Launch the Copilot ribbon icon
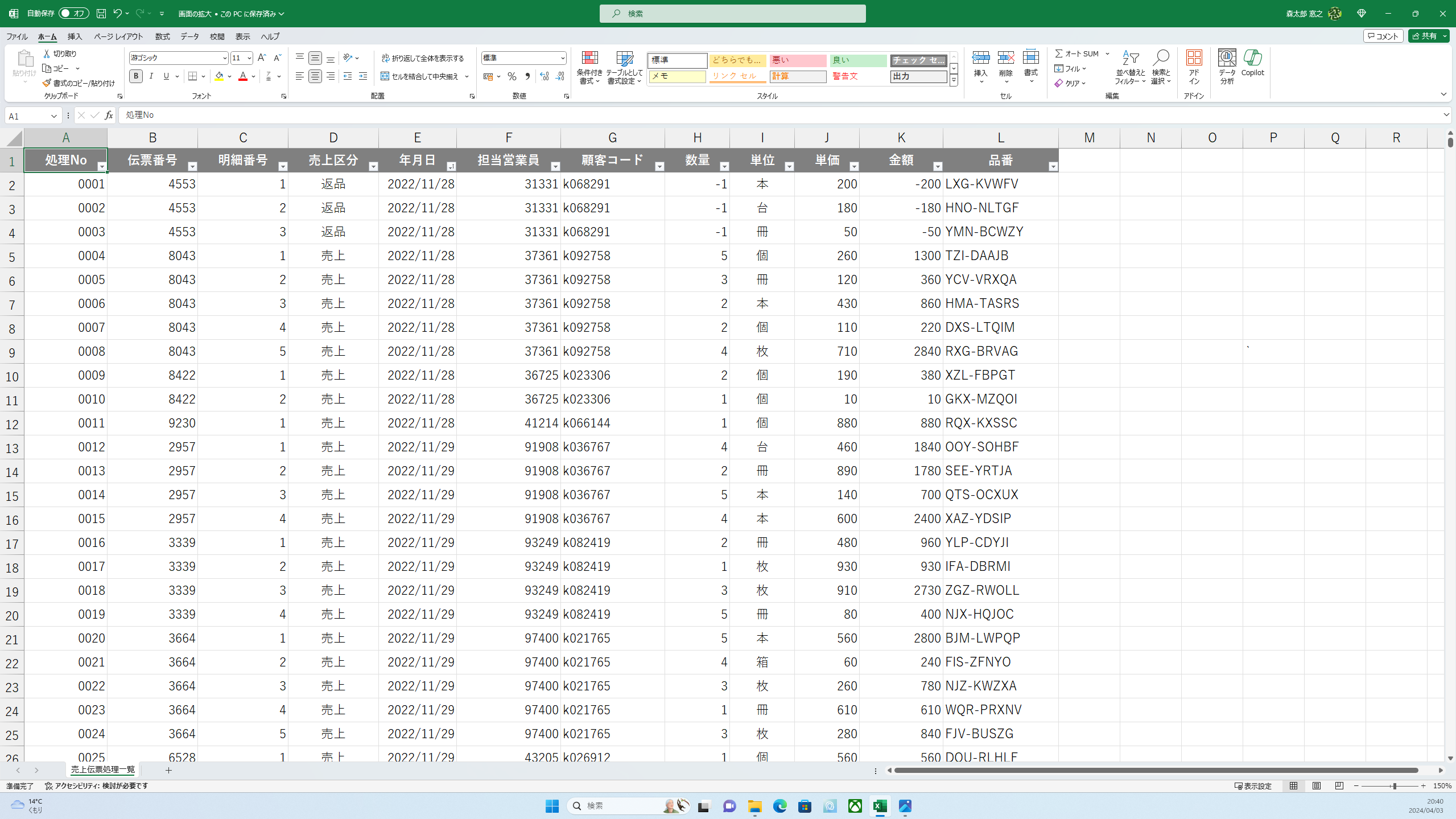Image resolution: width=1456 pixels, height=819 pixels. click(x=1252, y=59)
